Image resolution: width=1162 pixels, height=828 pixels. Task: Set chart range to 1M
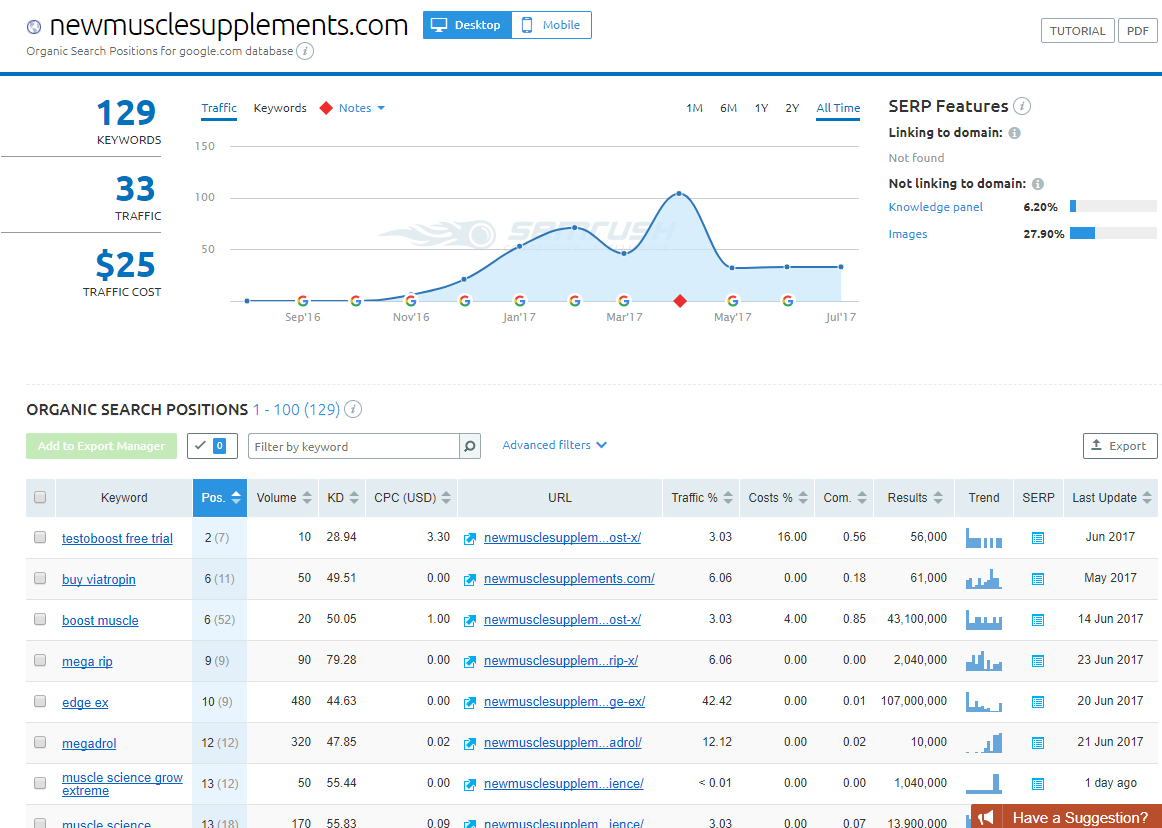click(x=694, y=108)
